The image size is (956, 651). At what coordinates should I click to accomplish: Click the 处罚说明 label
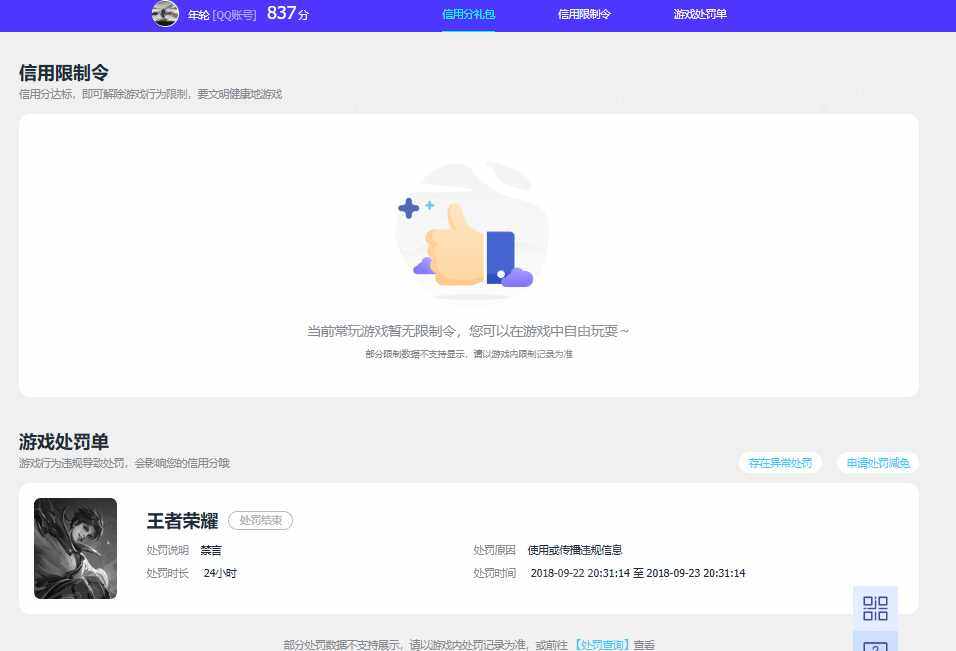168,550
